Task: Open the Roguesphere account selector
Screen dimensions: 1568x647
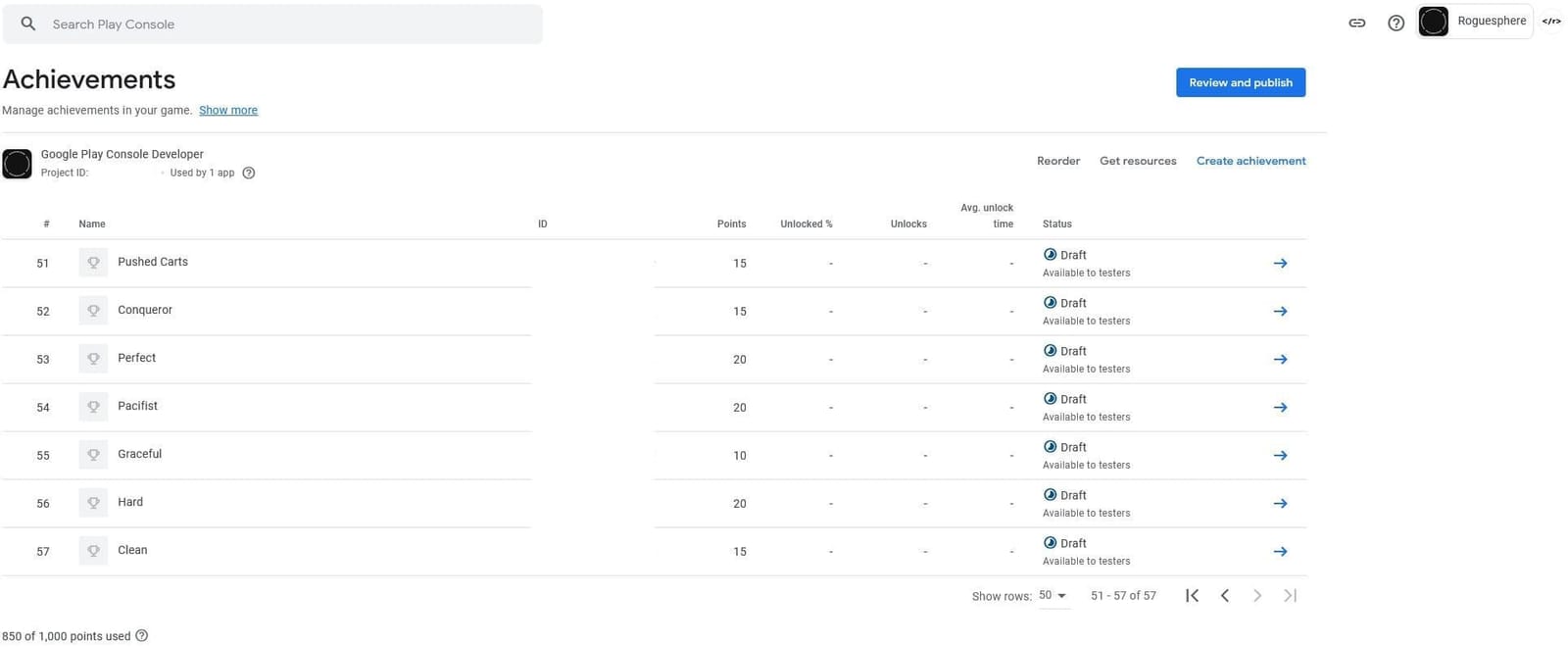Action: 1475,22
